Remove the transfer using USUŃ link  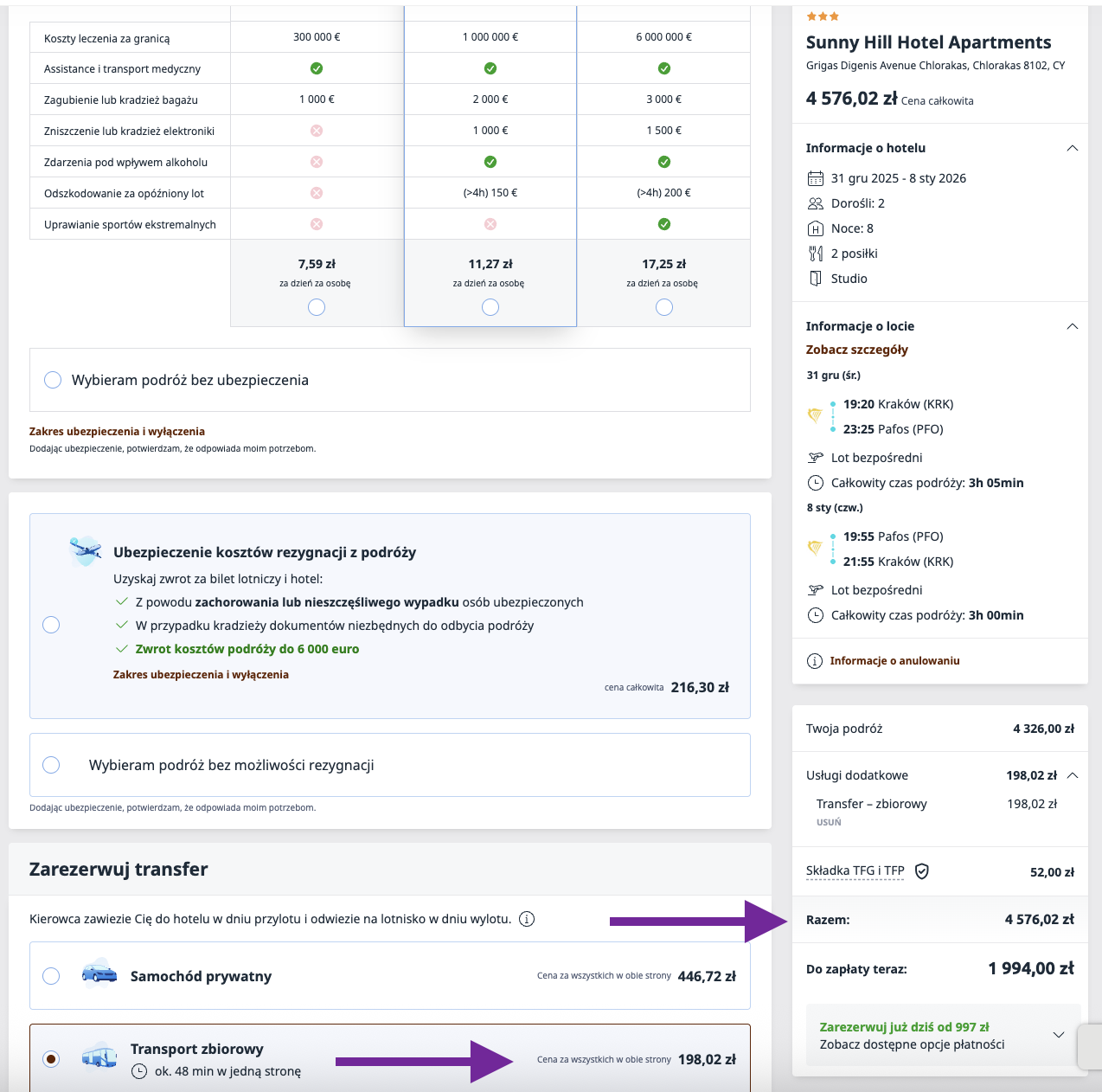coord(828,822)
